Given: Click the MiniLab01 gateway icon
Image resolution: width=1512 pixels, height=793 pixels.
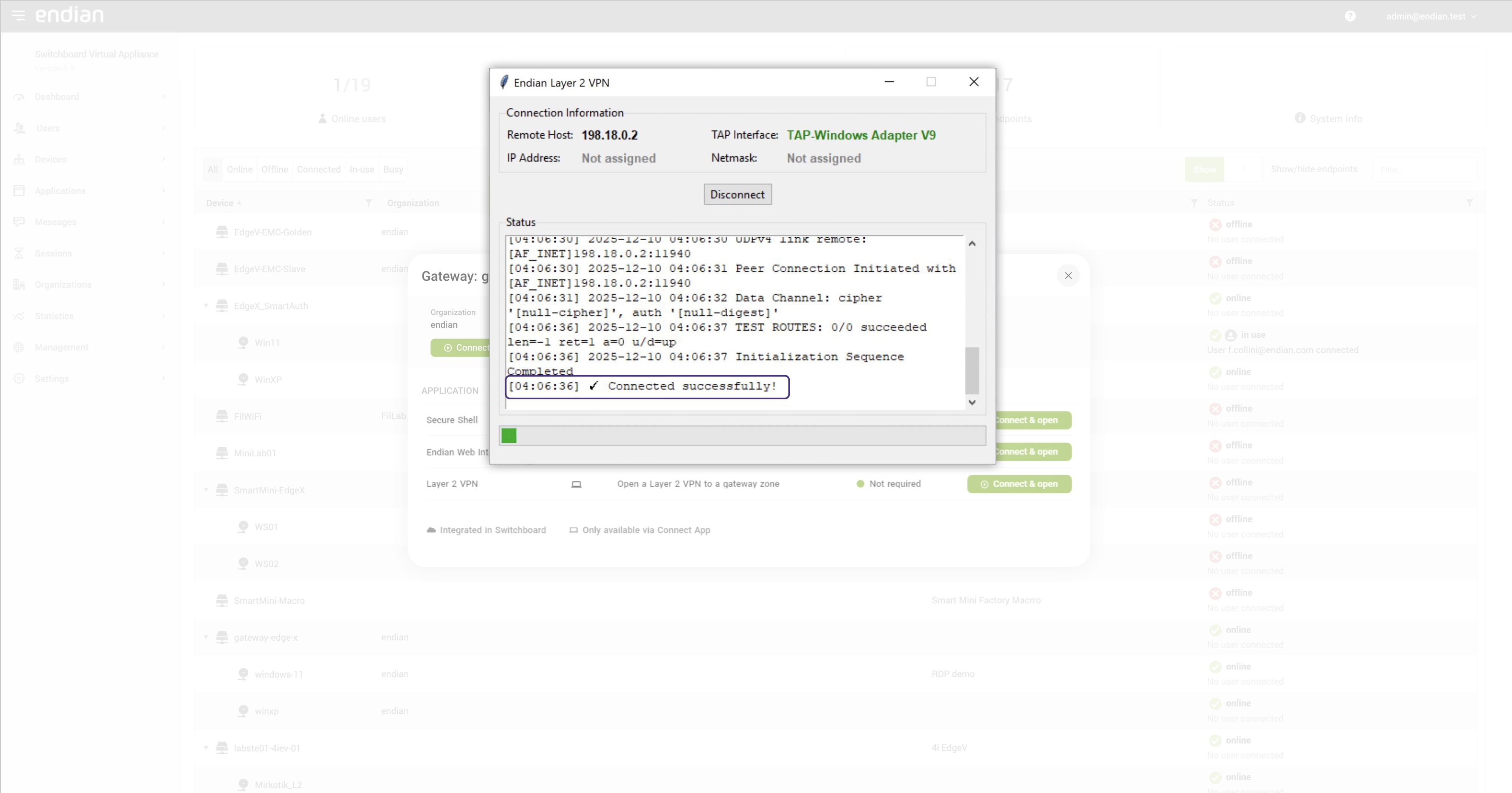Looking at the screenshot, I should [222, 453].
